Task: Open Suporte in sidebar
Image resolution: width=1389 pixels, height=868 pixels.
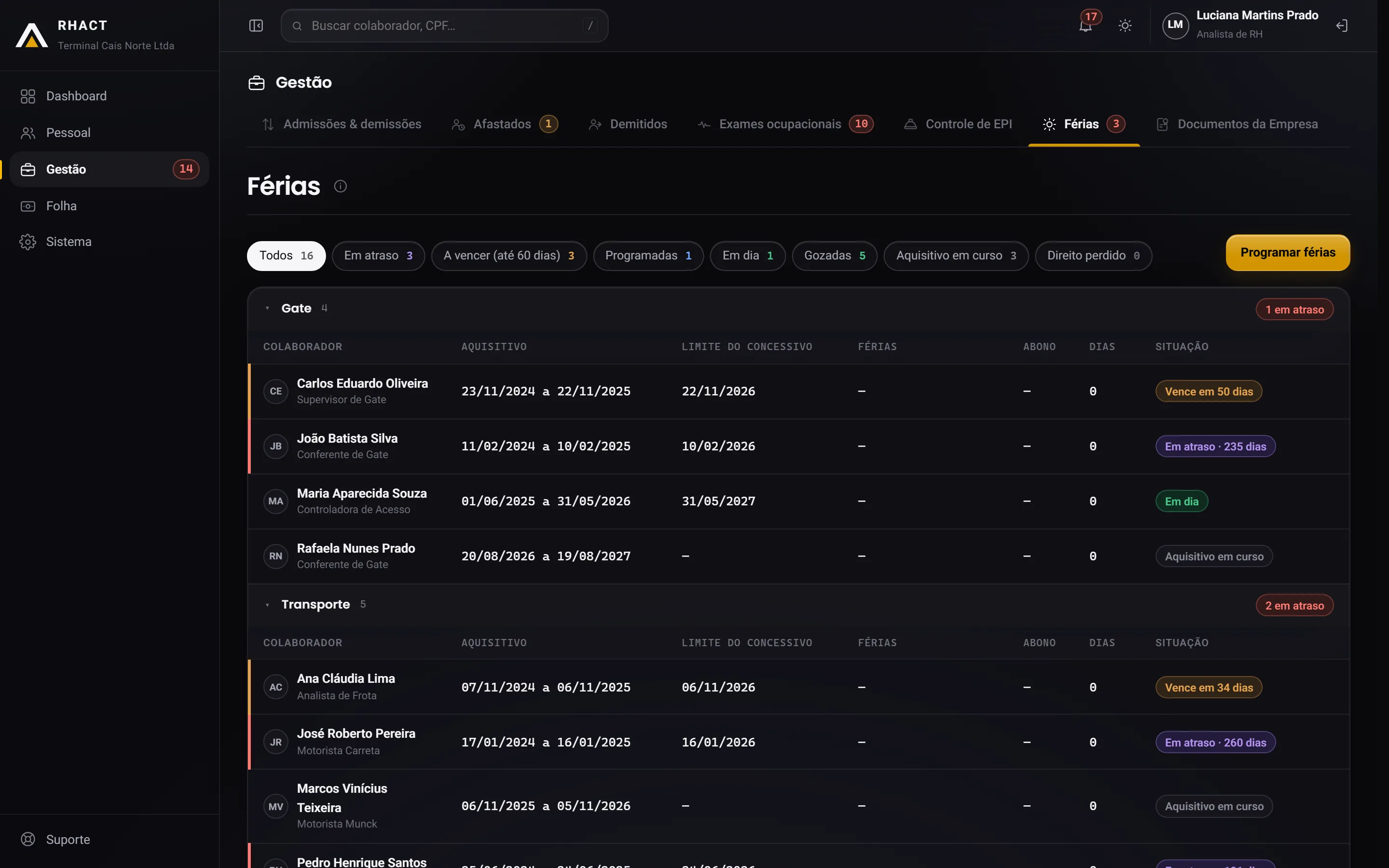Action: pyautogui.click(x=109, y=839)
